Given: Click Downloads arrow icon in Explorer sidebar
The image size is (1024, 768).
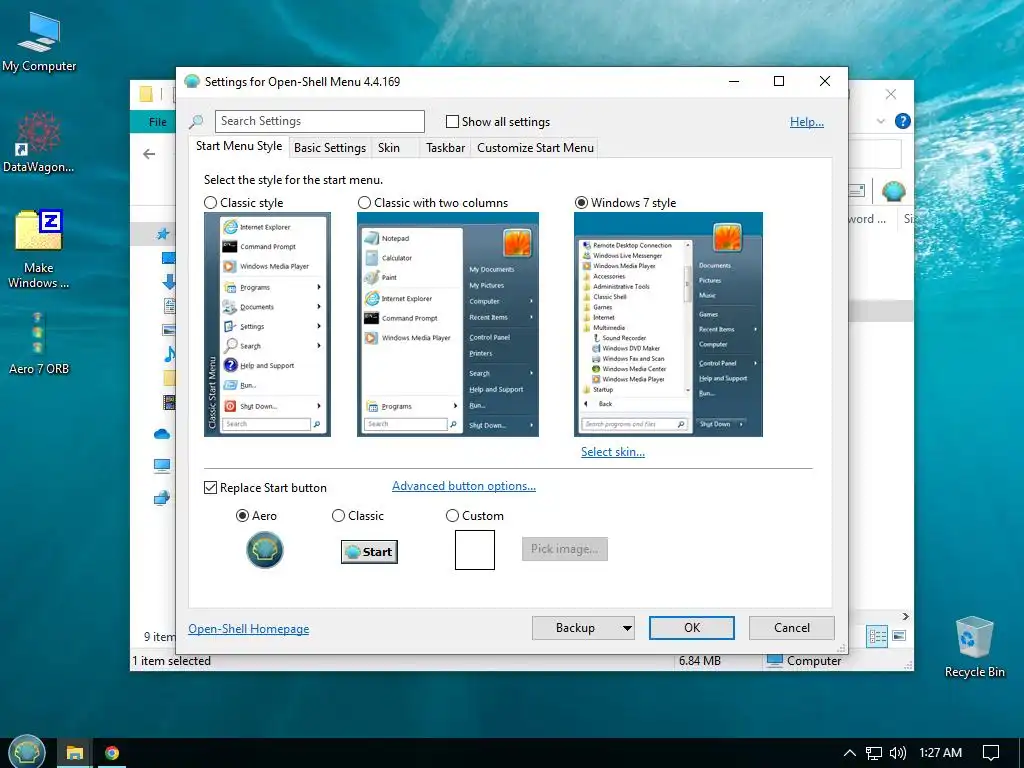Looking at the screenshot, I should [x=168, y=281].
